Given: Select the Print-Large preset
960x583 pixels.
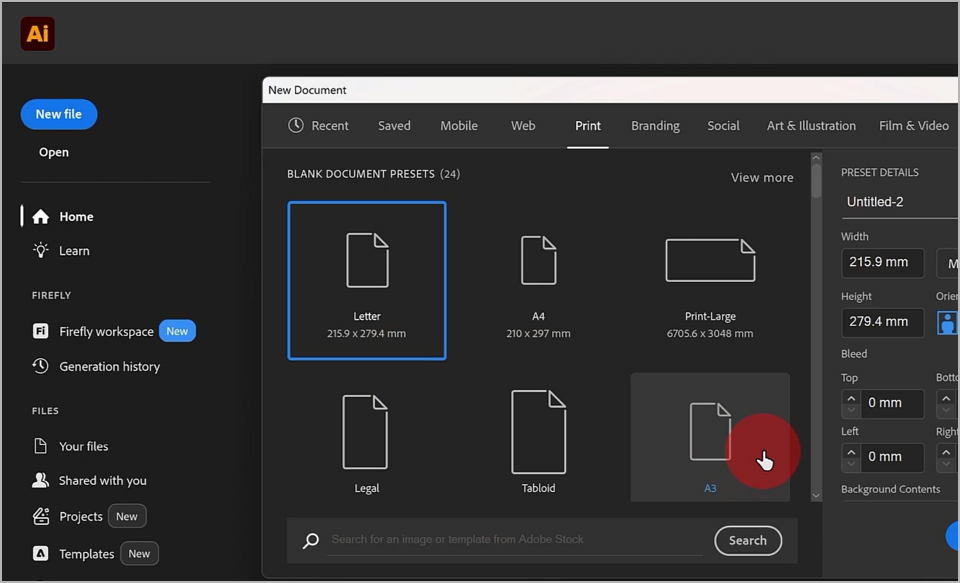Looking at the screenshot, I should pos(710,280).
